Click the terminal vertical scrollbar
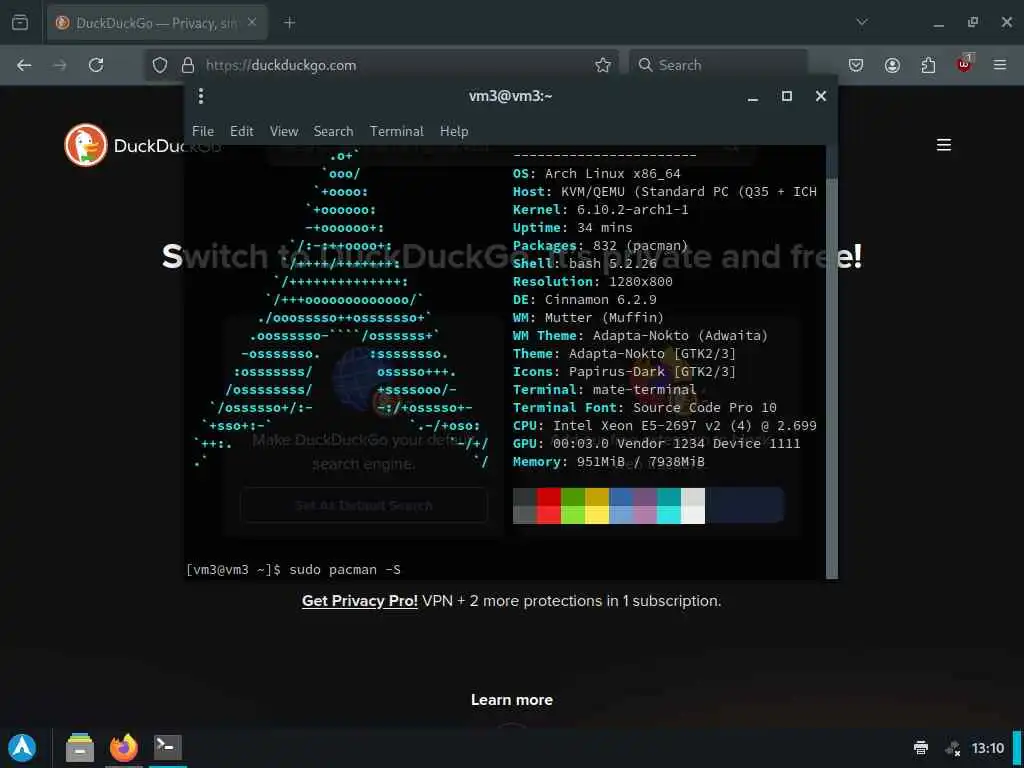This screenshot has width=1024, height=768. [x=831, y=361]
